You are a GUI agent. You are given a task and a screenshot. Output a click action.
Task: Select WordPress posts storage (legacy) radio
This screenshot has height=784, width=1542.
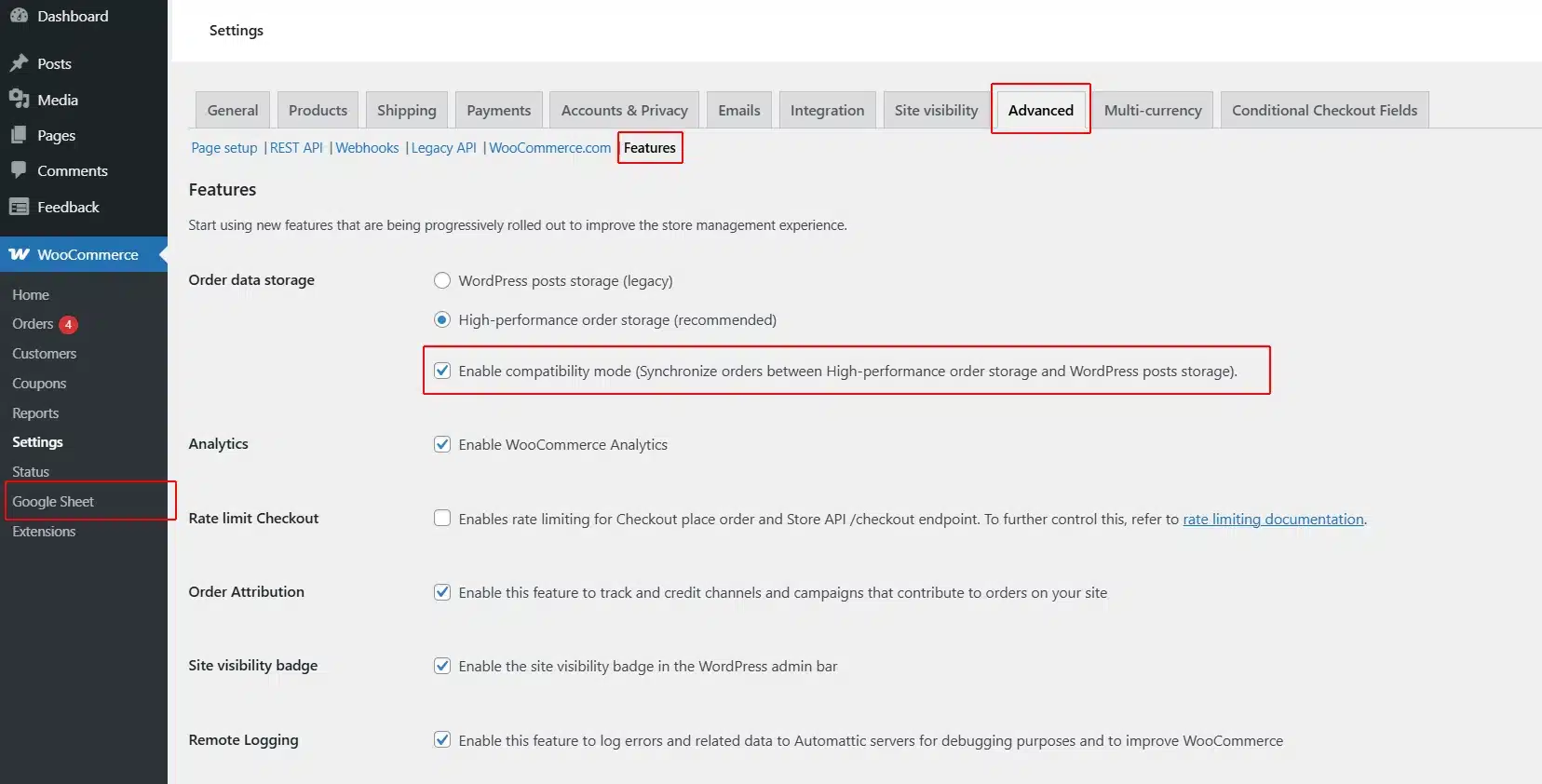[x=442, y=280]
